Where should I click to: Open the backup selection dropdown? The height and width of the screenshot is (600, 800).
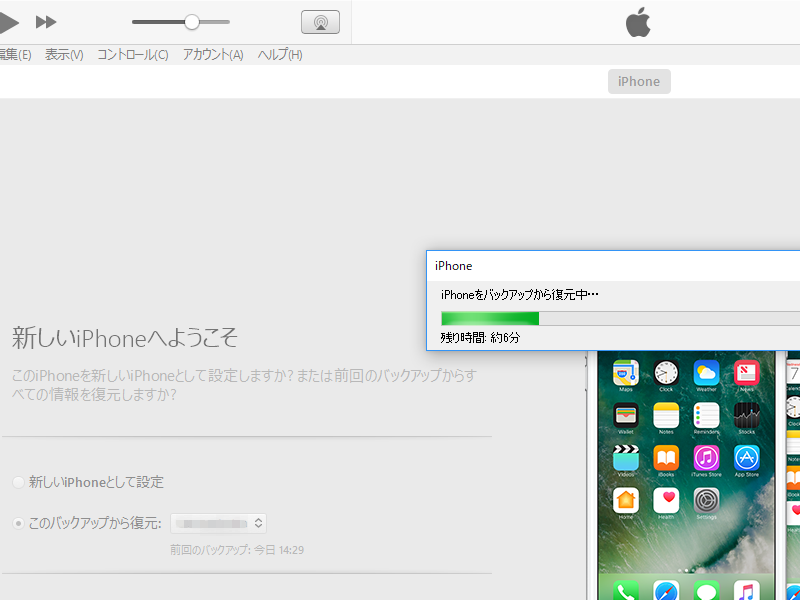[218, 523]
